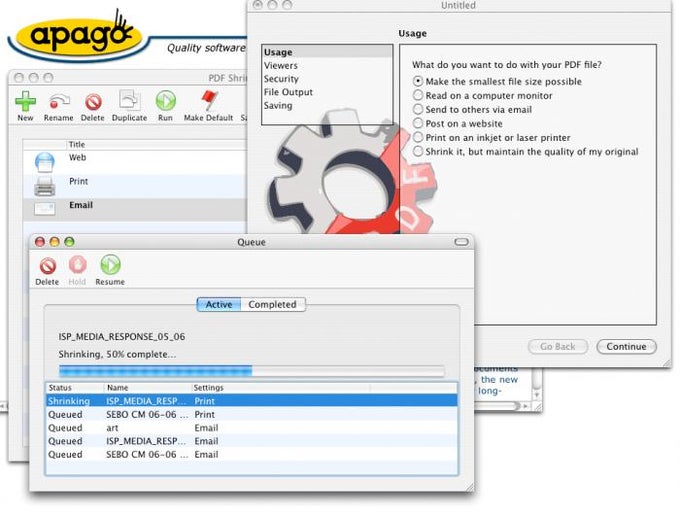This screenshot has height=513, width=680.
Task: Click the Resume icon in Queue
Action: point(110,265)
